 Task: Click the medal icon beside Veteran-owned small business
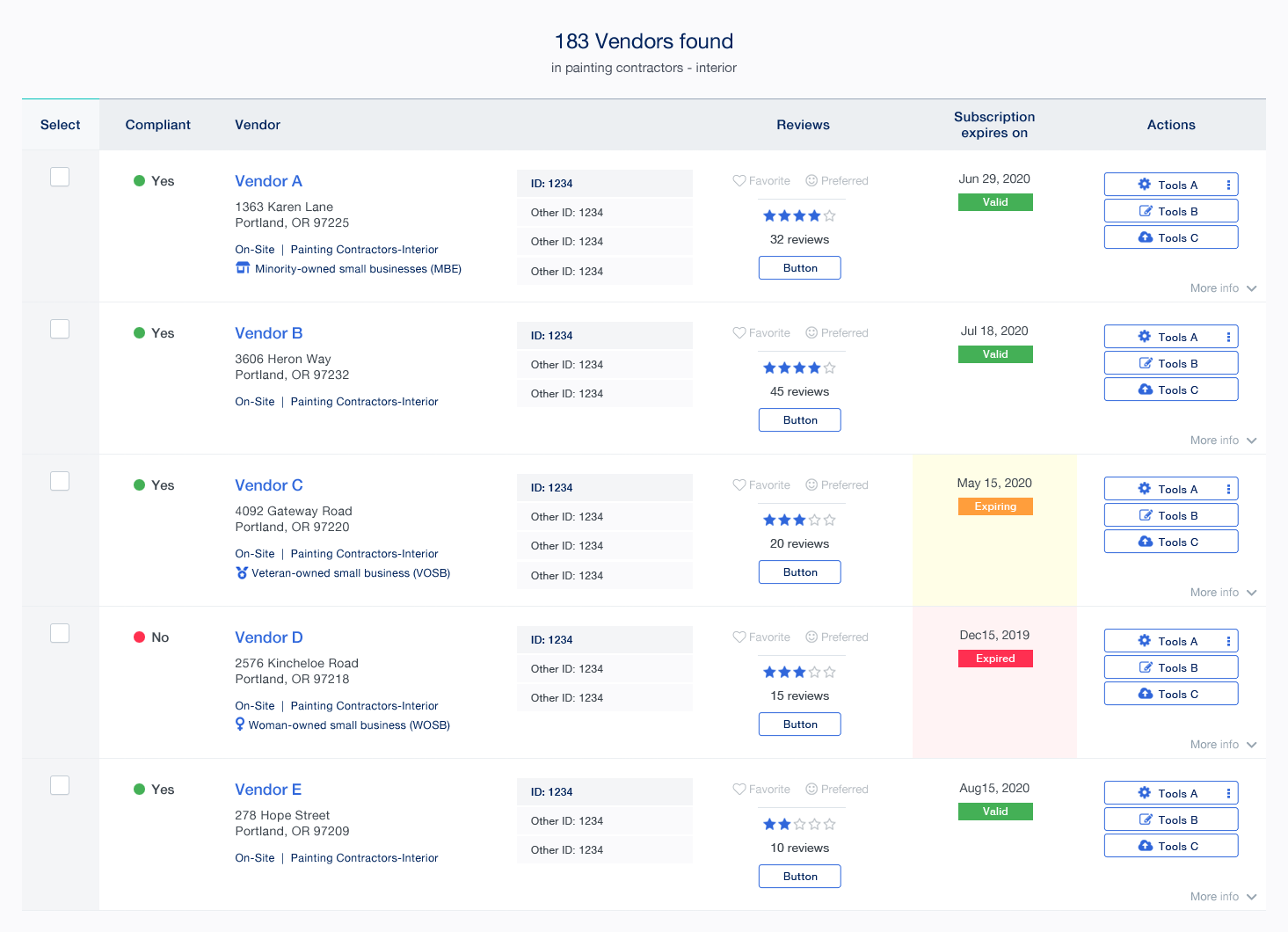[242, 572]
